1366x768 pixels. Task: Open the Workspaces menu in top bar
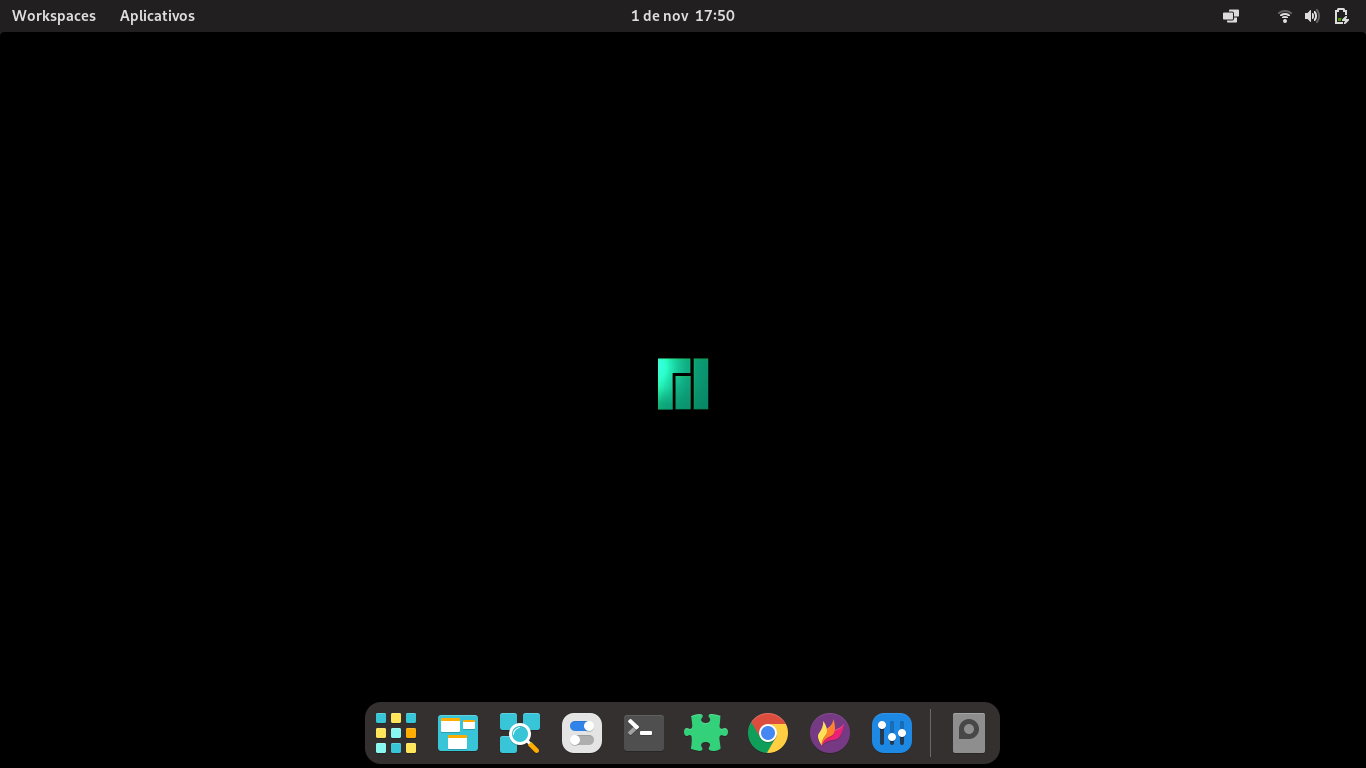[x=54, y=16]
